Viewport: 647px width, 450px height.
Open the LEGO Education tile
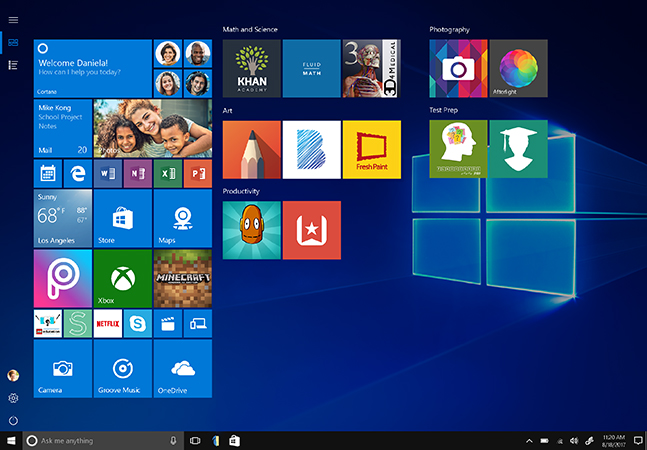tap(48, 323)
